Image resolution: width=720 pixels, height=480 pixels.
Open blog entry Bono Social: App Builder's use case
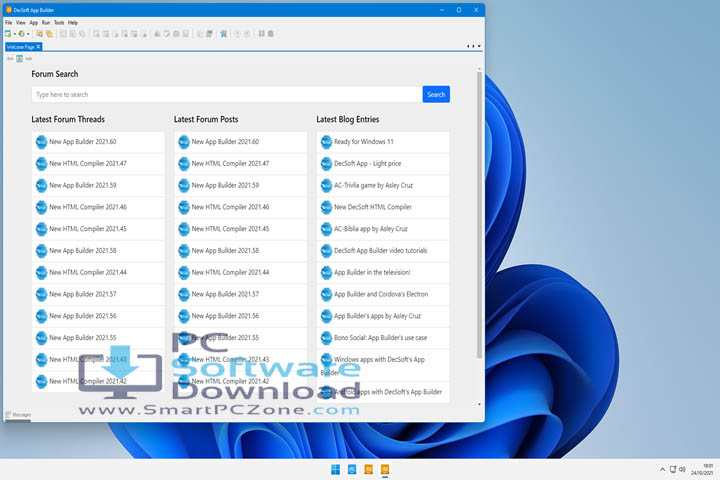pos(383,338)
